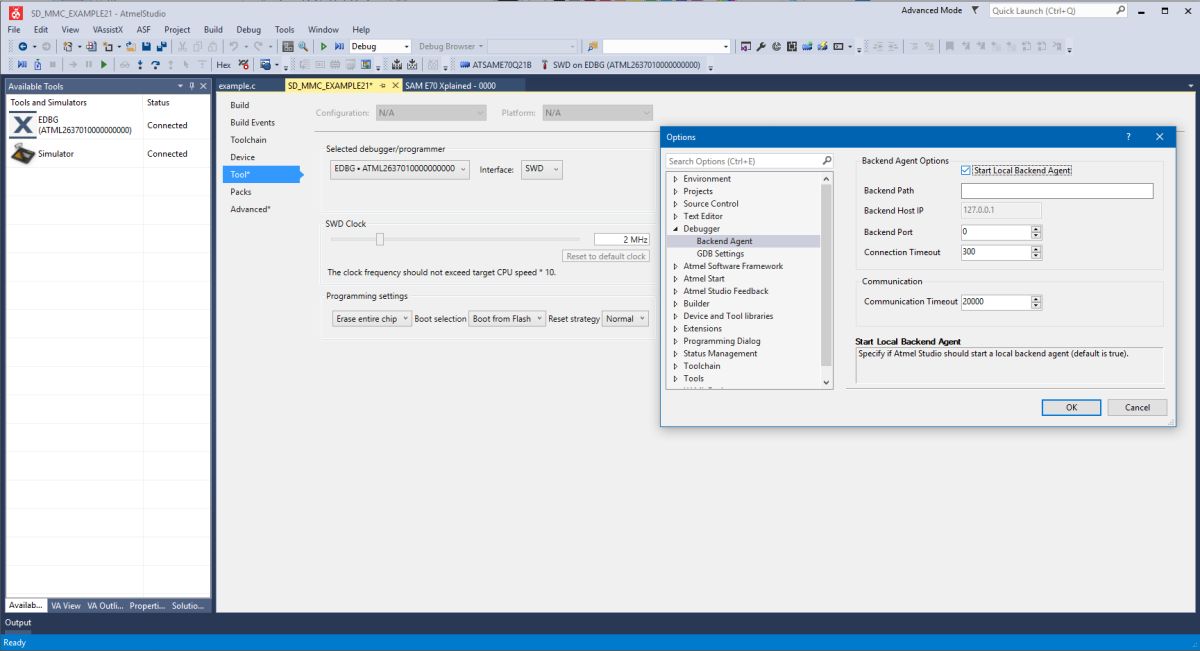Click the SWD on EDBG tool button
Viewport: 1200px width, 651px height.
pos(621,64)
